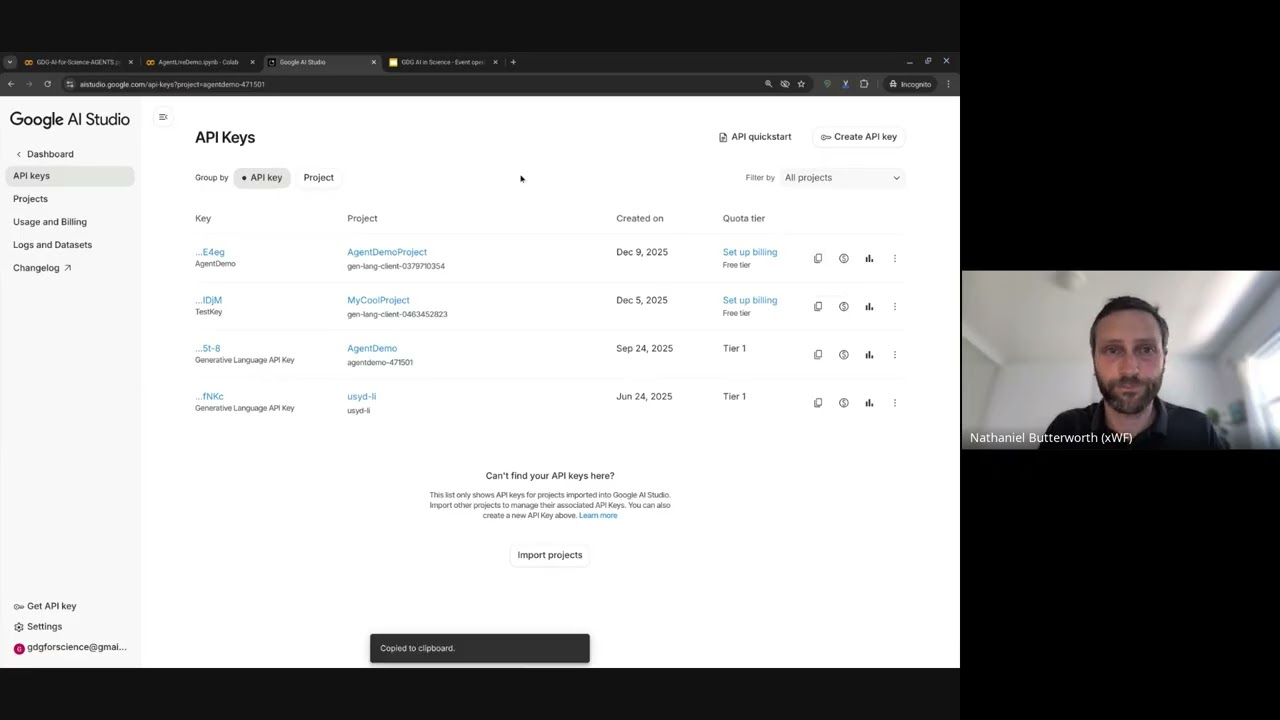Click Get API key in sidebar

[x=45, y=606]
